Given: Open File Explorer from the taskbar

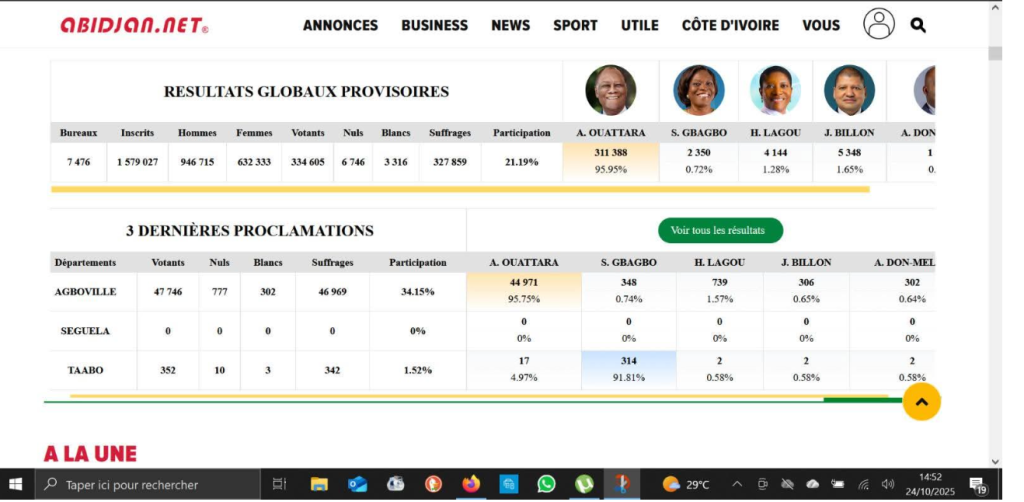Looking at the screenshot, I should [319, 484].
